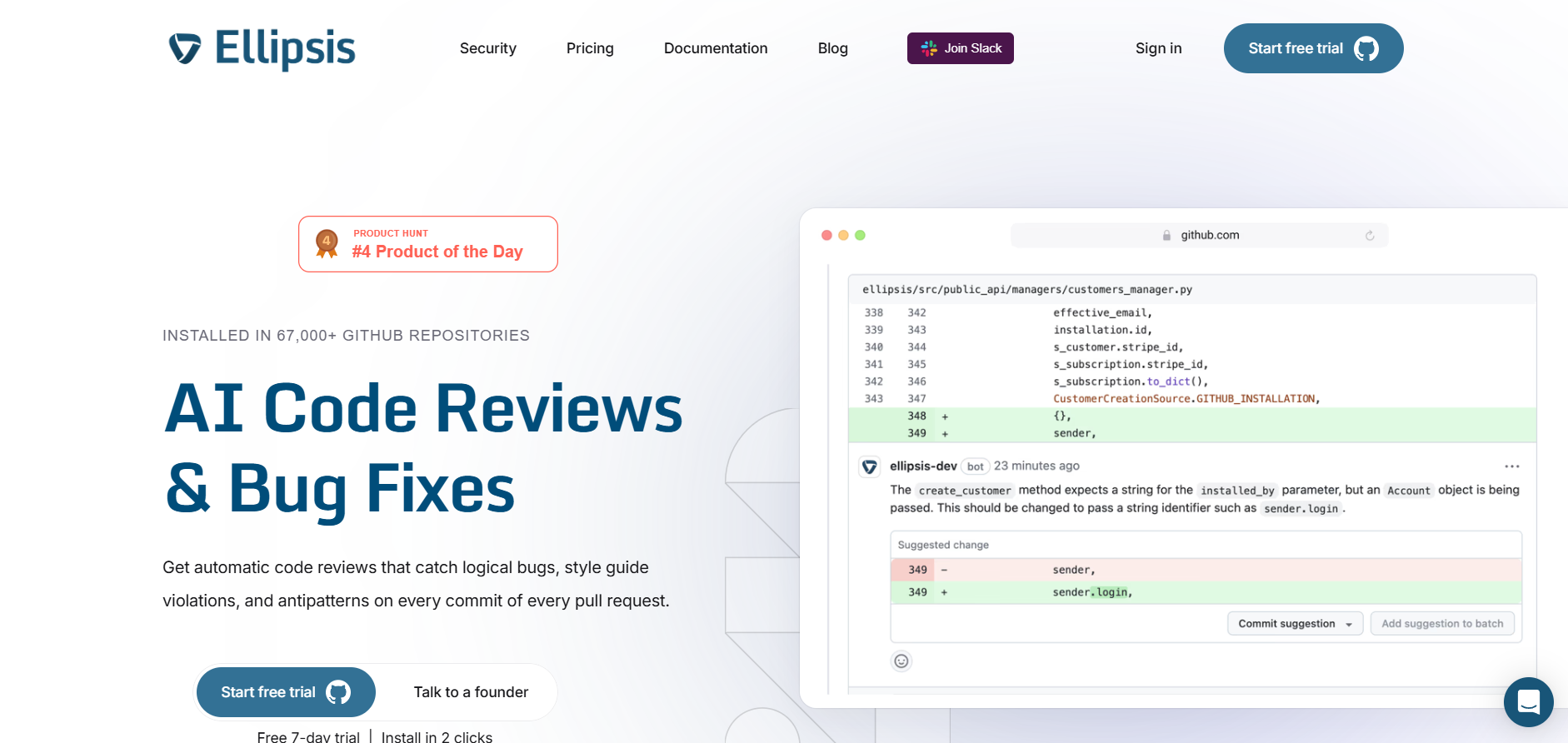Click the 'bot' label badge

pos(975,466)
